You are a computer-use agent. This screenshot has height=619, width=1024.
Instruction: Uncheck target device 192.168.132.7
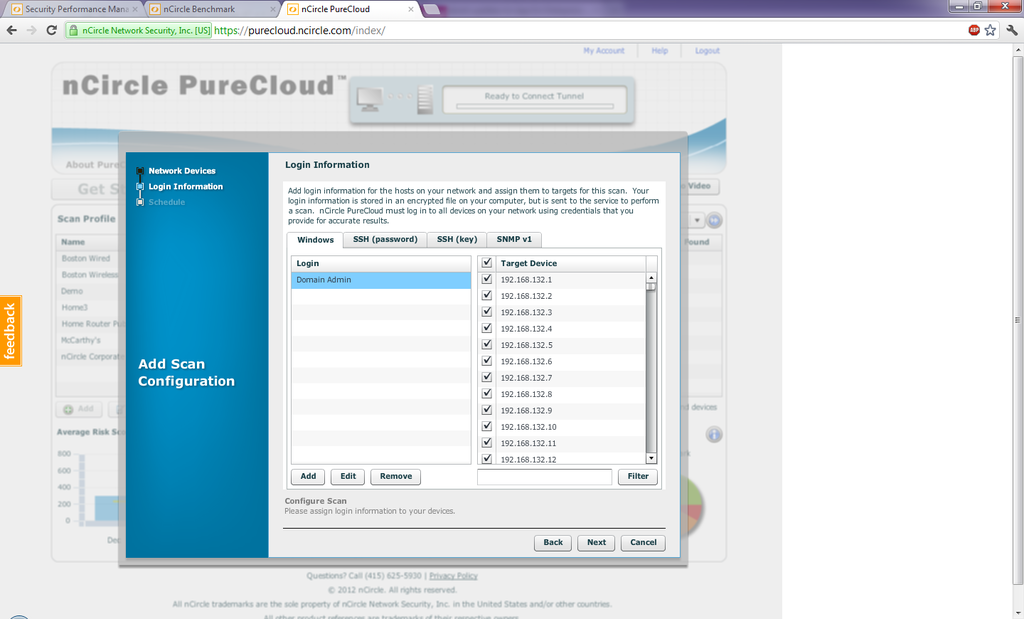pos(485,377)
